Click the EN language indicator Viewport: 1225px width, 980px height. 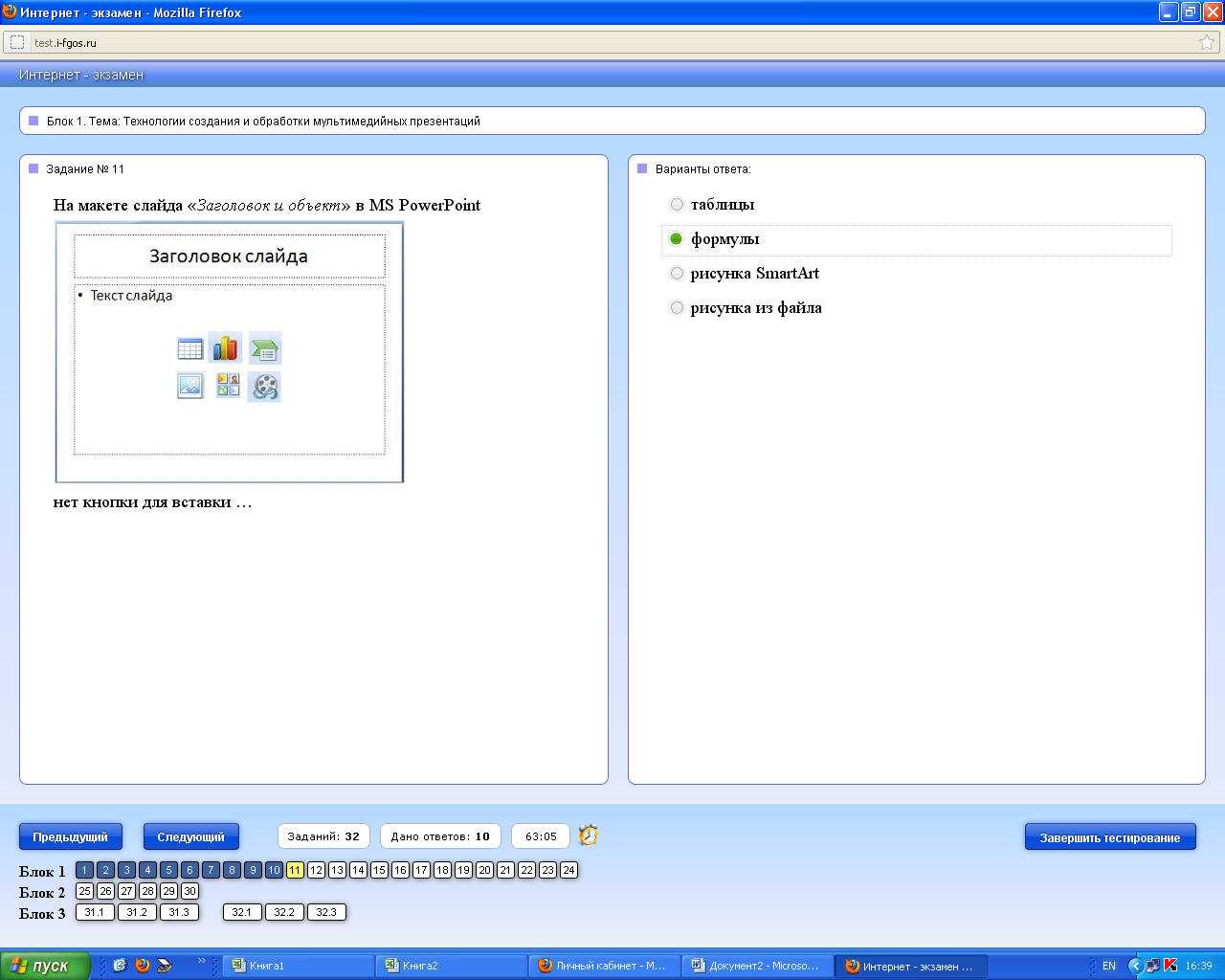(1109, 966)
